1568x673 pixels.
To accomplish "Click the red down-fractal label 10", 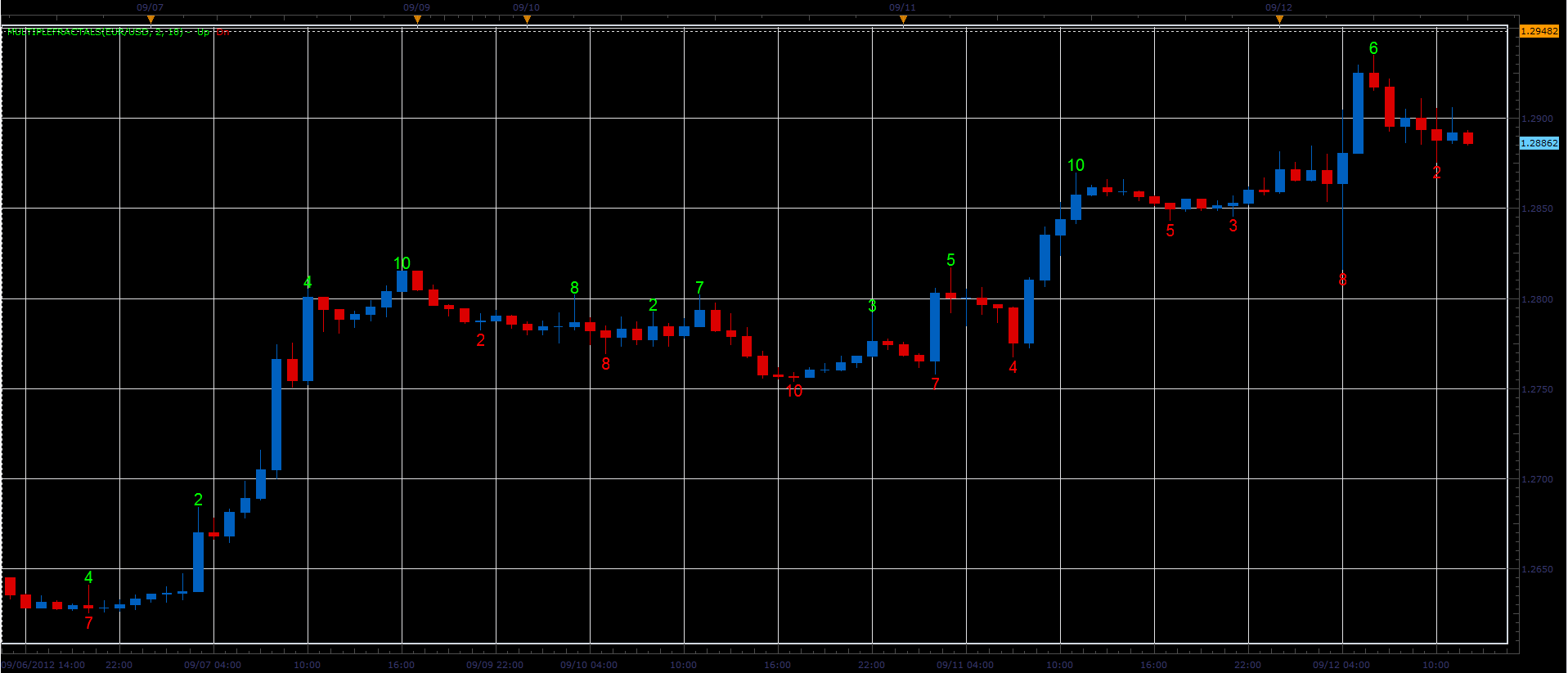I will [x=794, y=392].
